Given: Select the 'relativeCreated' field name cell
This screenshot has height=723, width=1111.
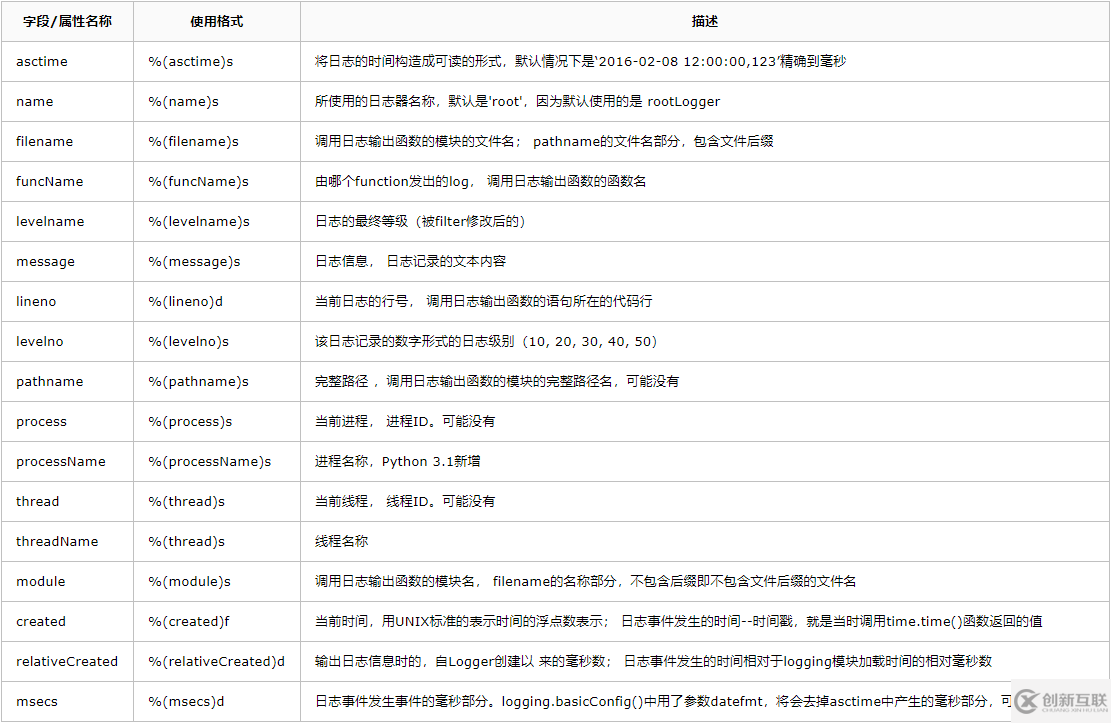Looking at the screenshot, I should (67, 662).
